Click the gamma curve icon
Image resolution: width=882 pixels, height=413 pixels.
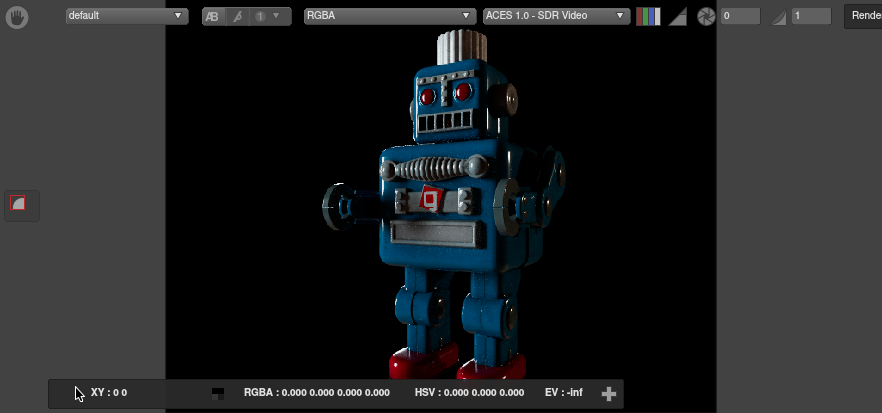(x=778, y=17)
